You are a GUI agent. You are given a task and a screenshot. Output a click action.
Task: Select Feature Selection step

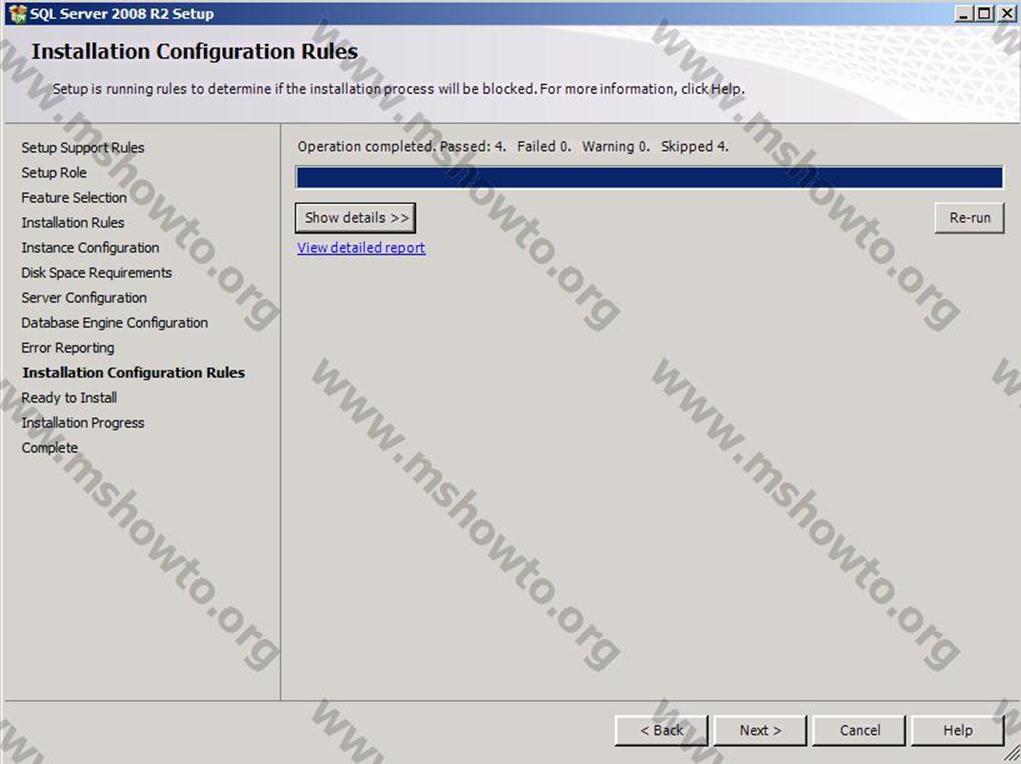pos(74,197)
